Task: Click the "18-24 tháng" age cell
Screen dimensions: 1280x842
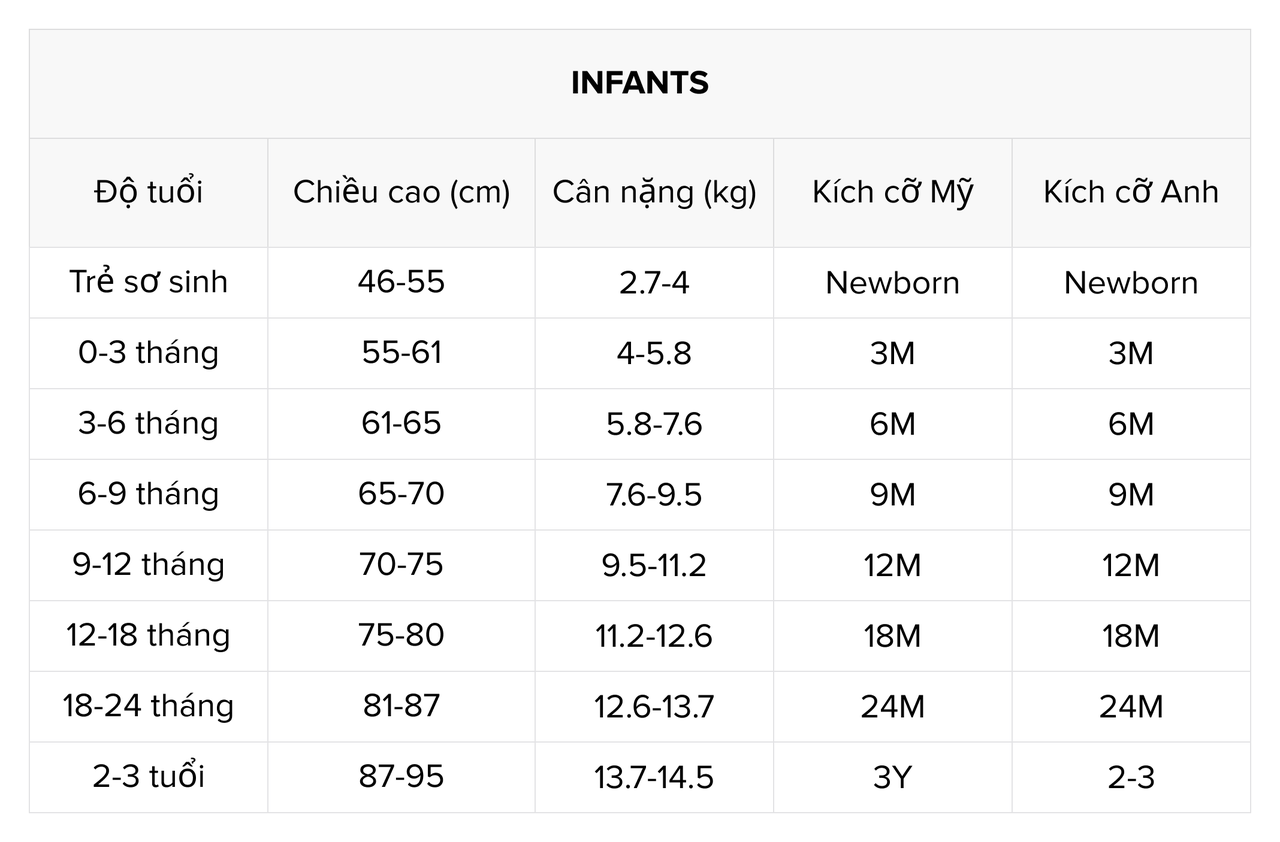Action: click(148, 706)
